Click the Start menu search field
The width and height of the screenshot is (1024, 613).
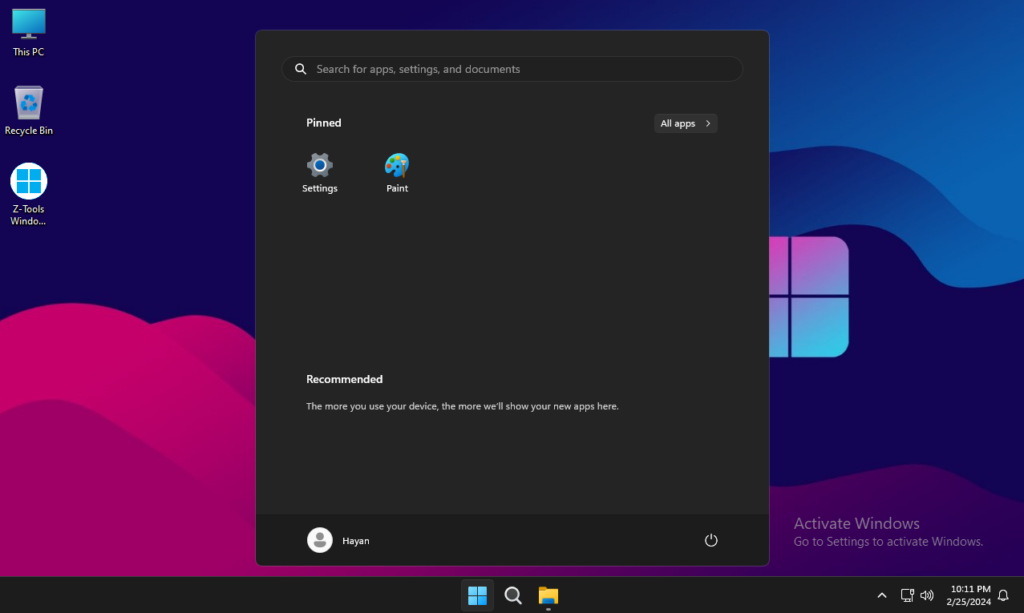(520, 69)
